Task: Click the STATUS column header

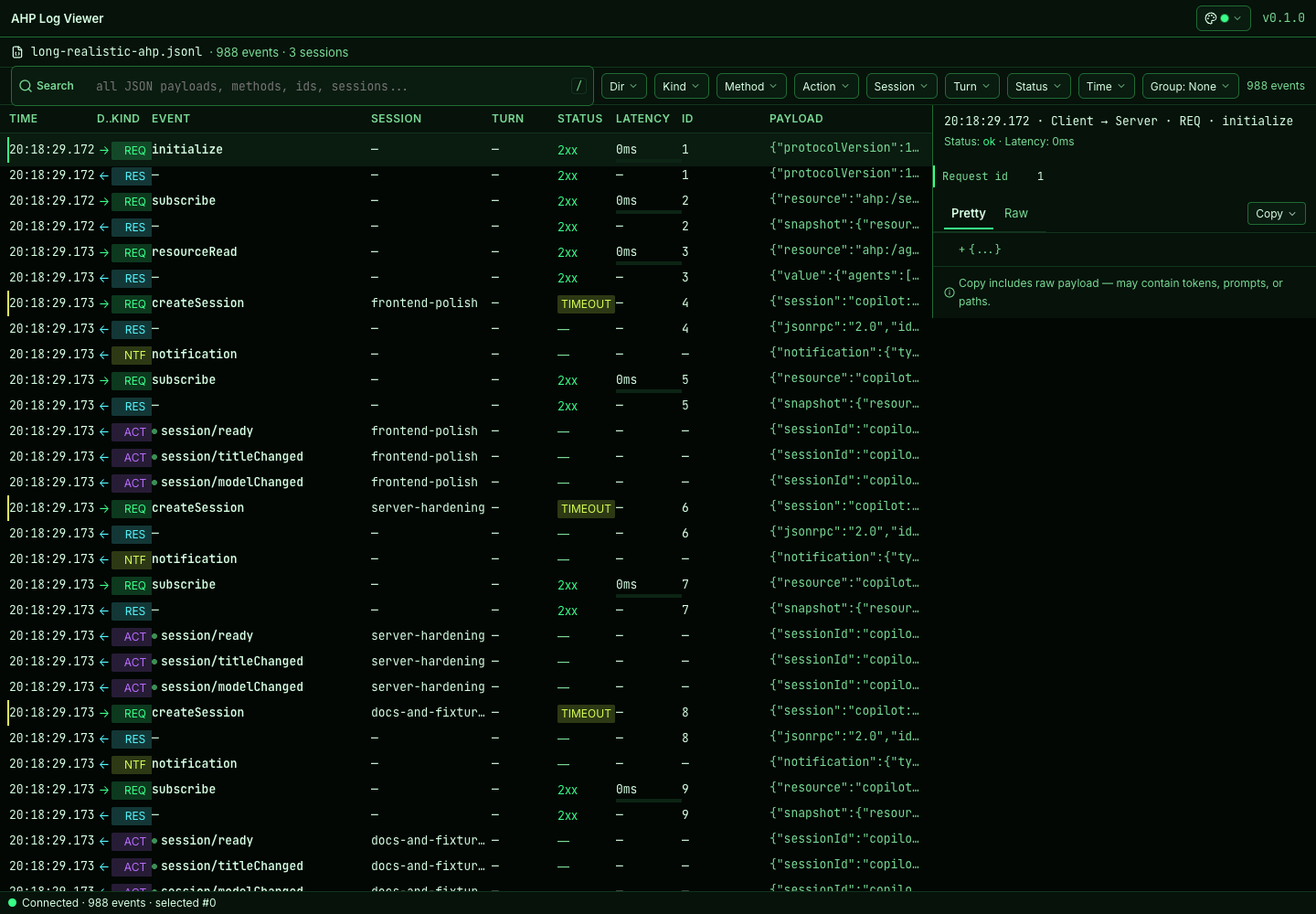Action: tap(580, 119)
